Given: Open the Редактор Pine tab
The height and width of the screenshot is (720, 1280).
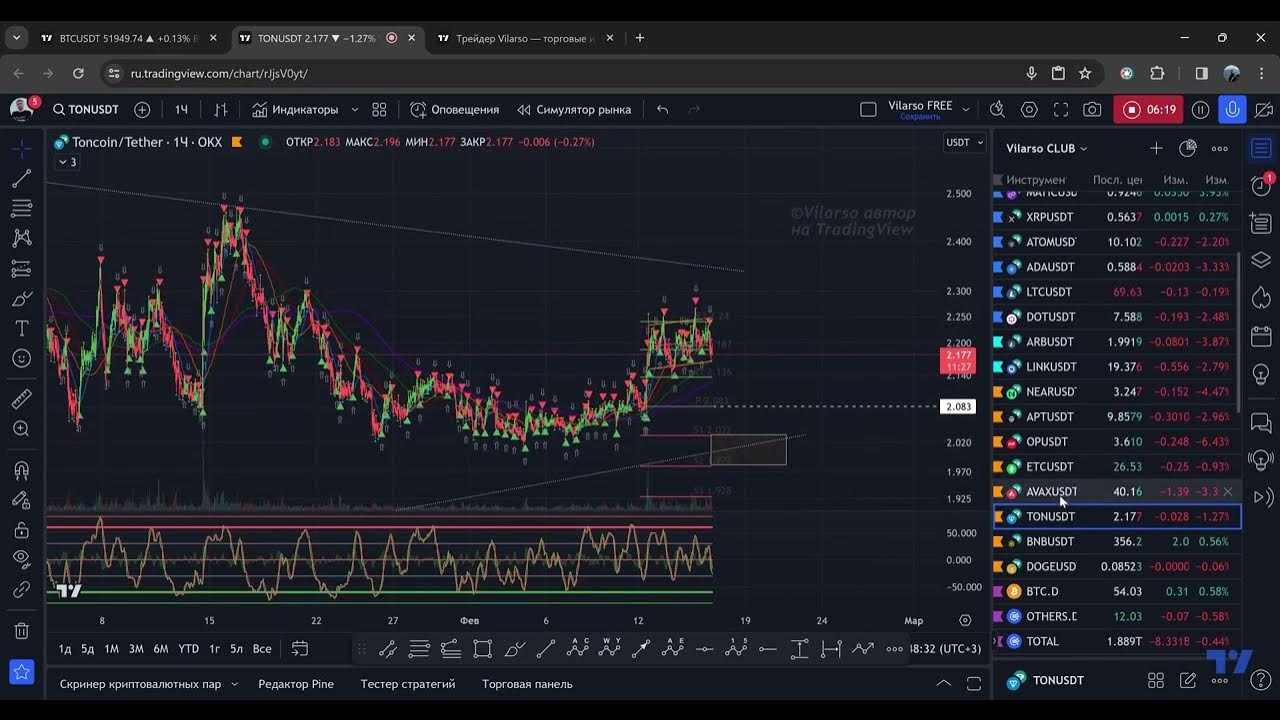Looking at the screenshot, I should tap(296, 684).
